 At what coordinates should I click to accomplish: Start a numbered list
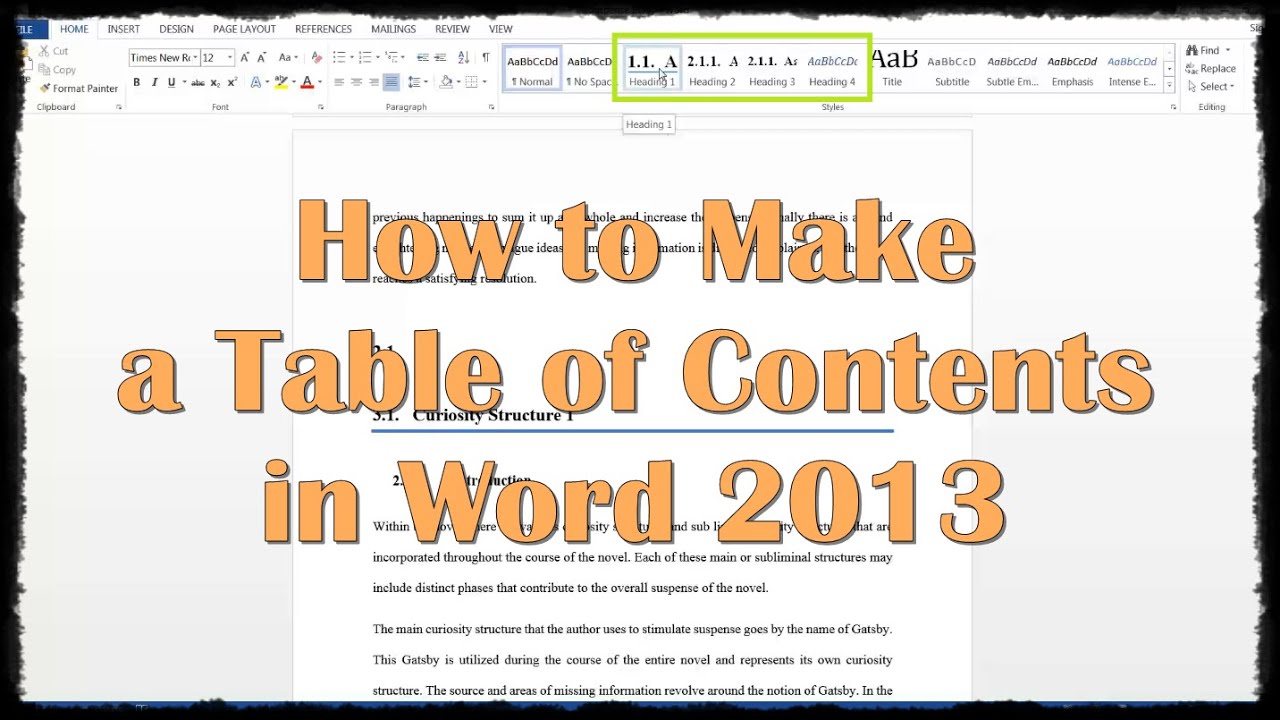364,58
